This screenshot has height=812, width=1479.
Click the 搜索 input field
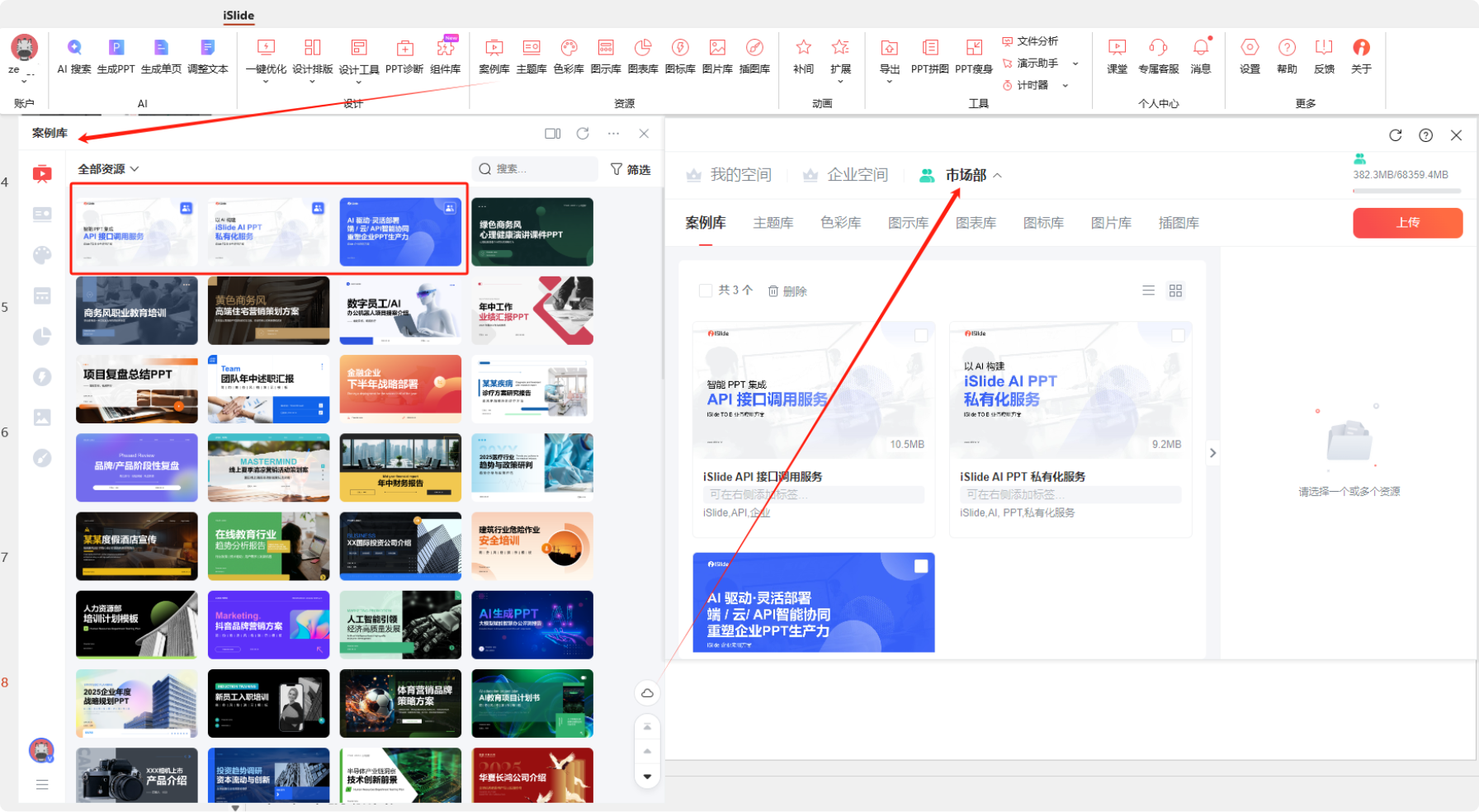pyautogui.click(x=541, y=169)
